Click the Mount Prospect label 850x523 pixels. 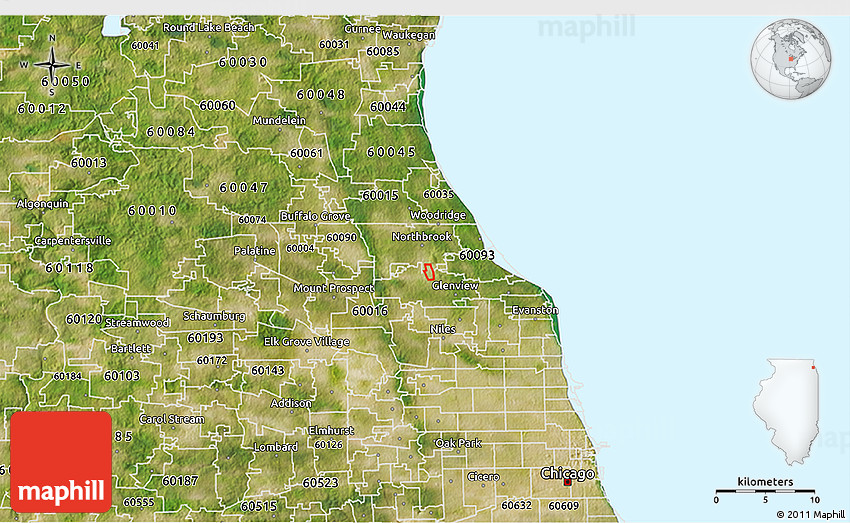point(333,288)
